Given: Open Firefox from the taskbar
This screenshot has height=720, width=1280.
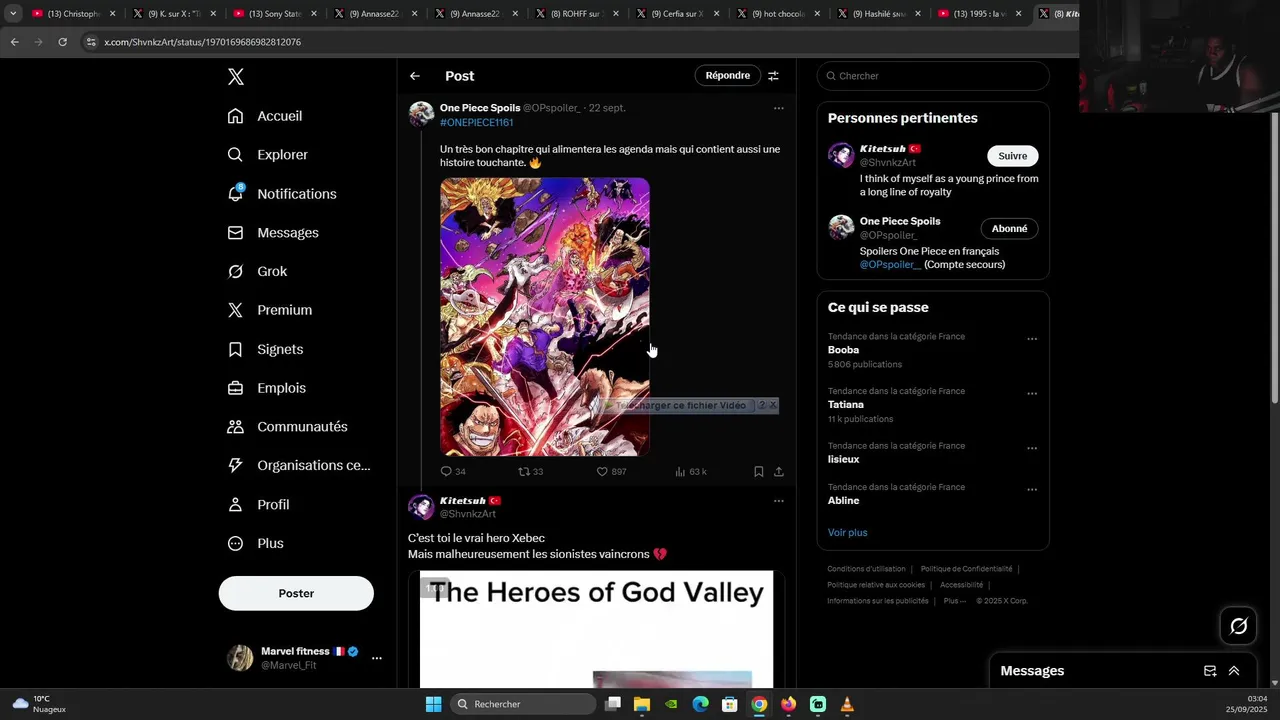Looking at the screenshot, I should pyautogui.click(x=788, y=704).
